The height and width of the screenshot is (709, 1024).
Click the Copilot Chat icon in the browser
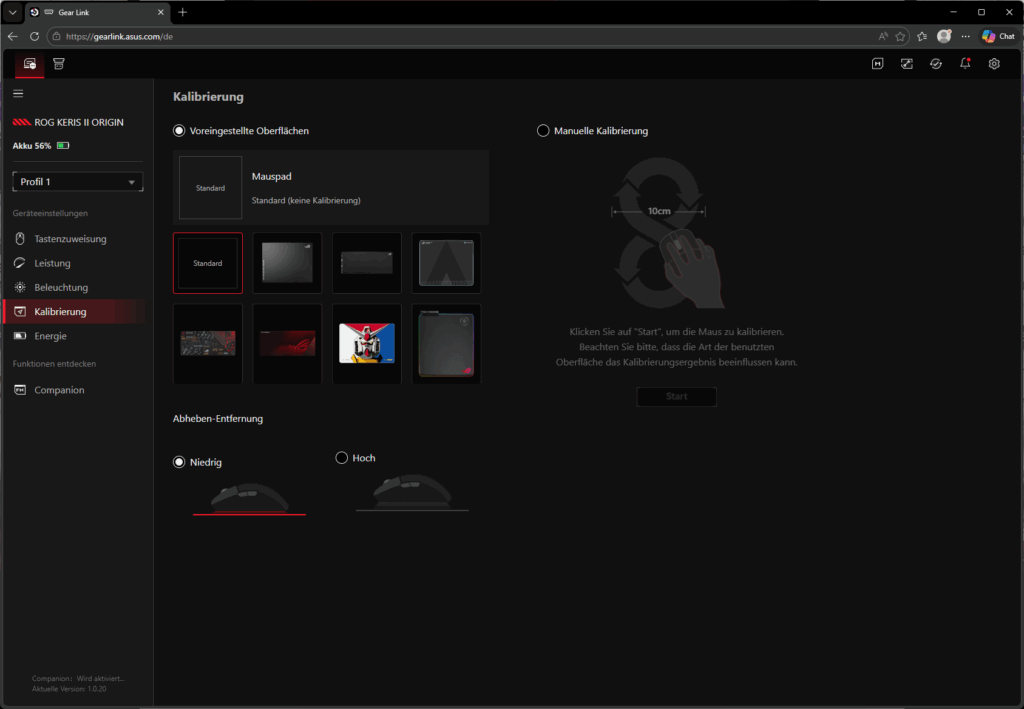(998, 36)
